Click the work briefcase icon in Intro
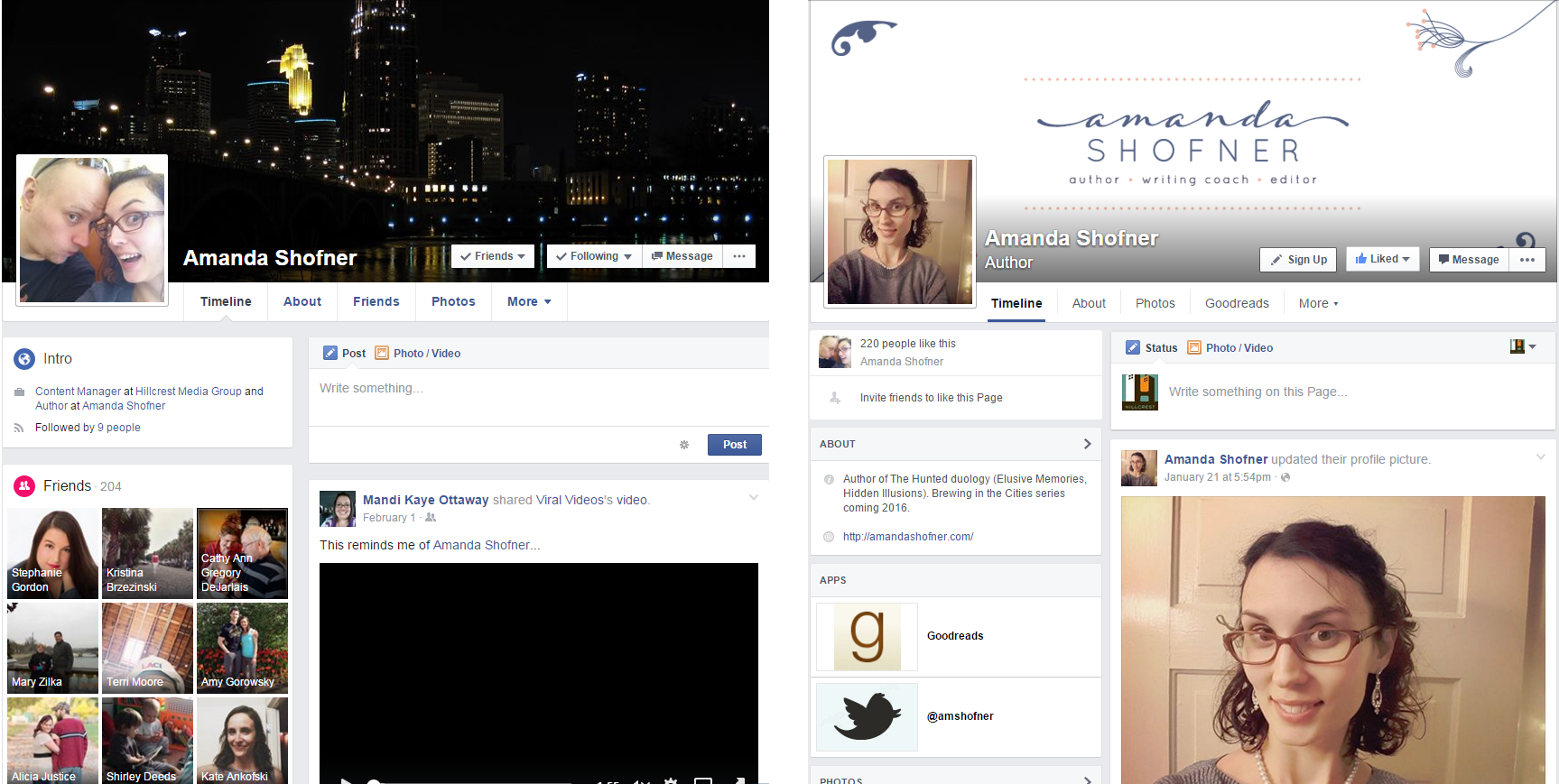1559x784 pixels. (19, 392)
